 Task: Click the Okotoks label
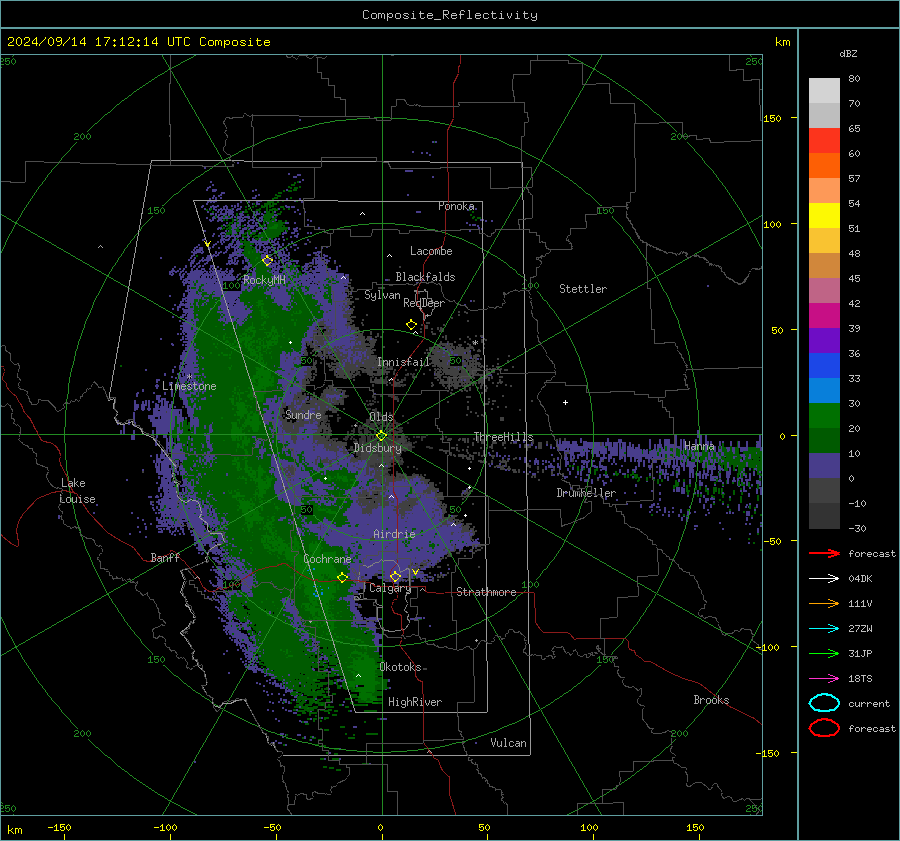click(x=400, y=667)
